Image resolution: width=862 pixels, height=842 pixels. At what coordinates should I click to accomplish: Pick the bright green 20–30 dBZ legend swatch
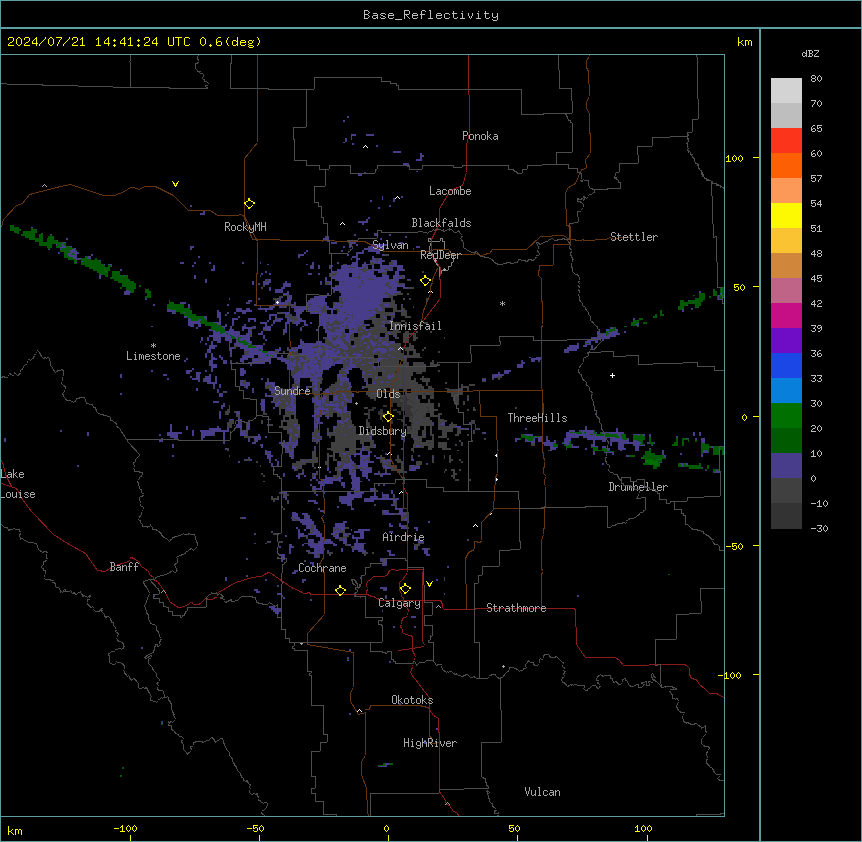tap(786, 416)
